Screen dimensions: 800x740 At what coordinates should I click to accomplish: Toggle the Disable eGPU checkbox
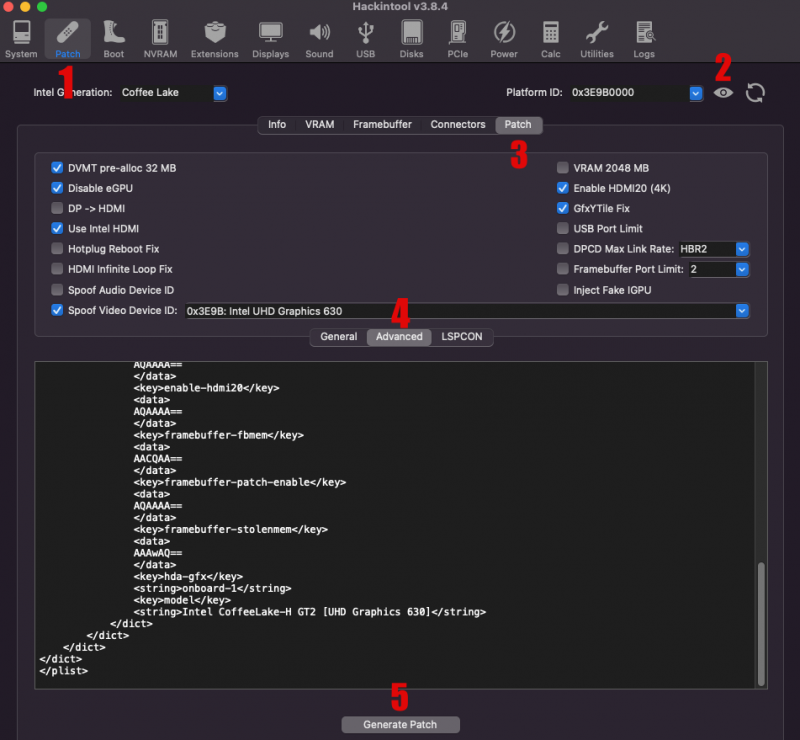[57, 188]
